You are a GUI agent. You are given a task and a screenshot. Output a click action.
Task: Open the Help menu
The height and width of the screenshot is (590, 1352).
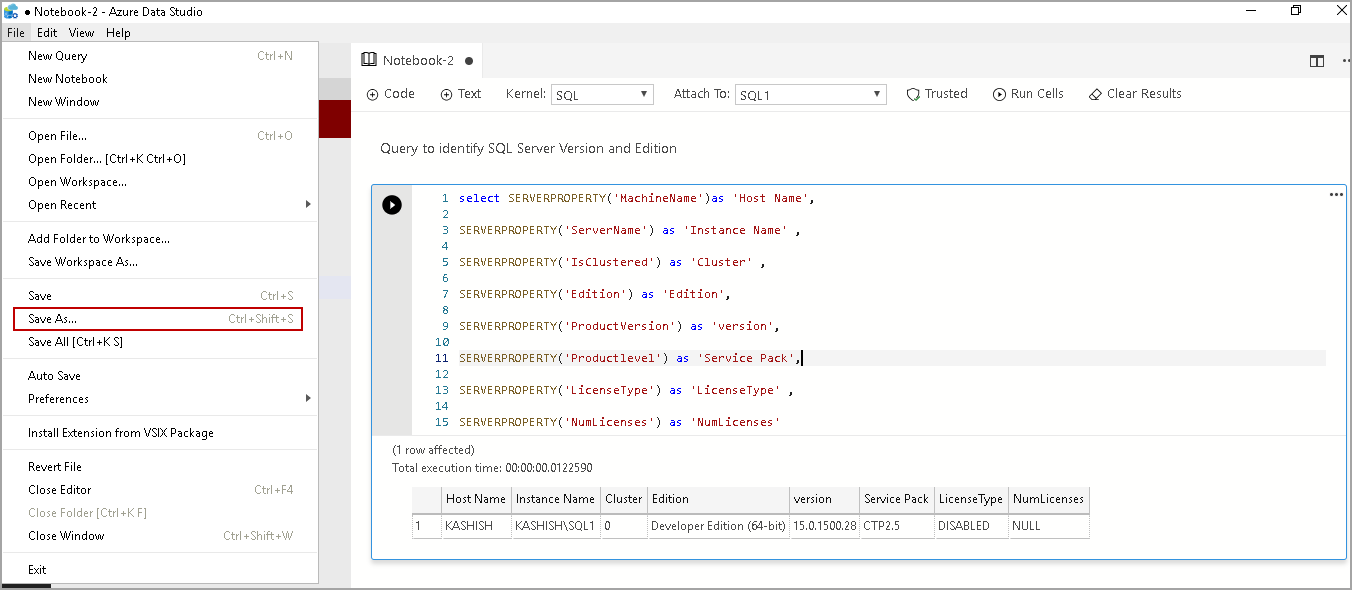coord(118,33)
